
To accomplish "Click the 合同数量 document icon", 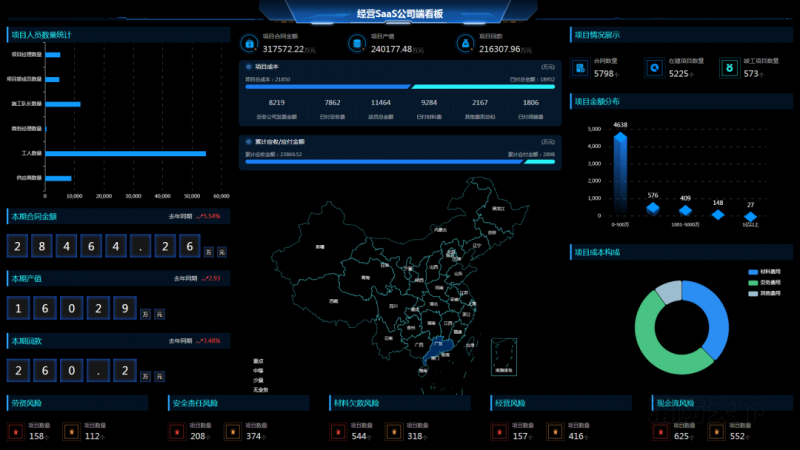I will coord(580,68).
